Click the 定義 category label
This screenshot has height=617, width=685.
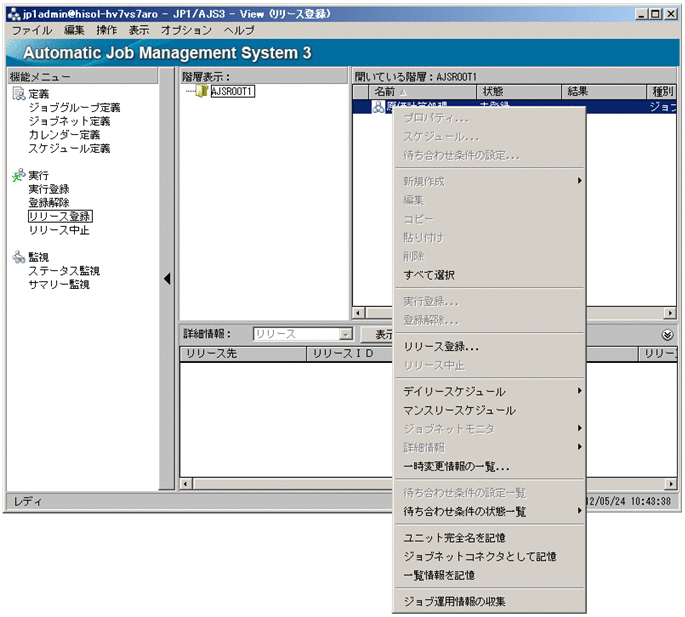point(39,94)
